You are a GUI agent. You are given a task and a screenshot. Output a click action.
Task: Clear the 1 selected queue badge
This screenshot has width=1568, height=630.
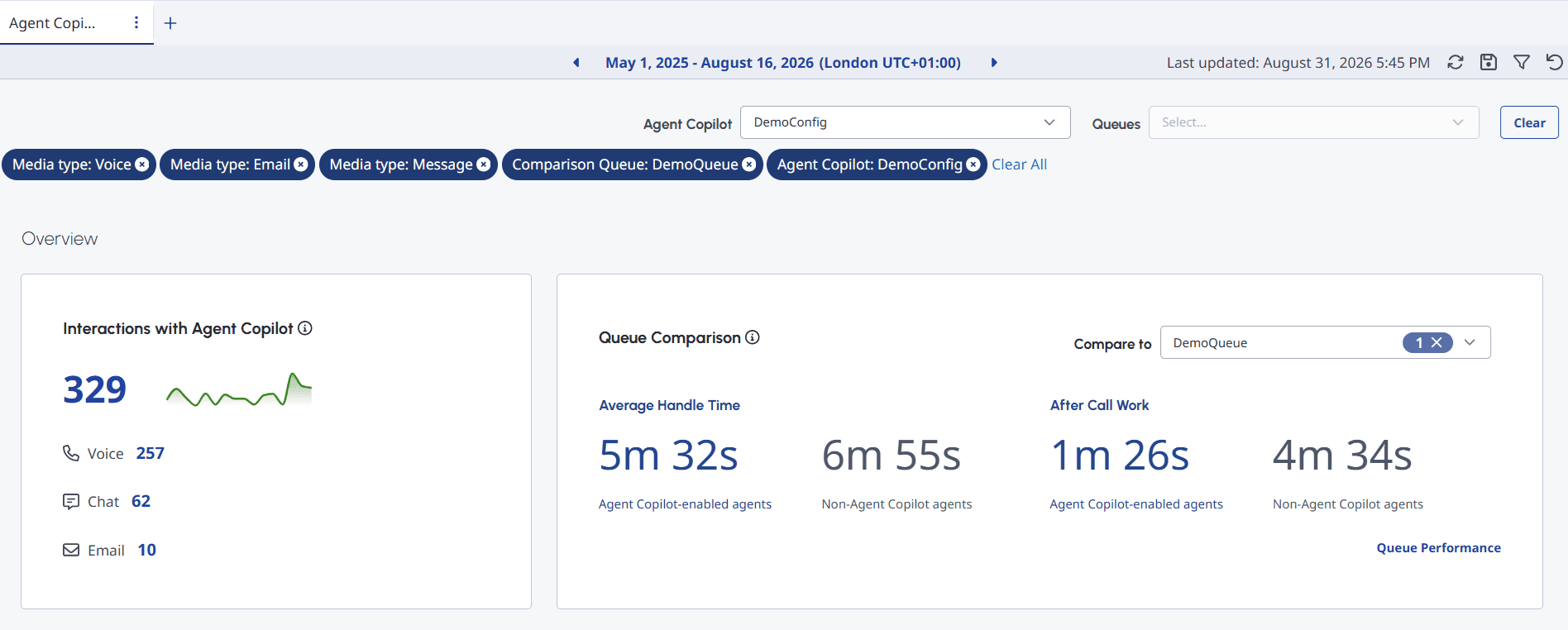tap(1437, 342)
